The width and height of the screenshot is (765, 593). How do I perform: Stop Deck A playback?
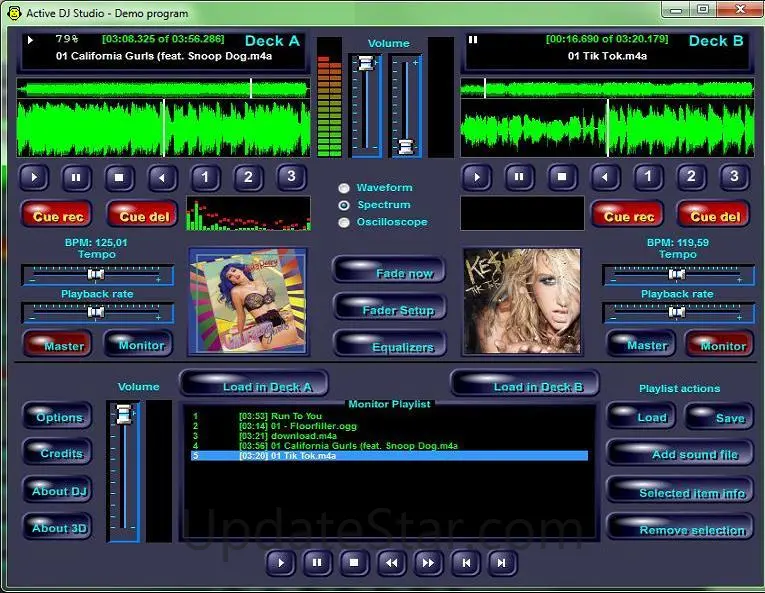pos(120,178)
